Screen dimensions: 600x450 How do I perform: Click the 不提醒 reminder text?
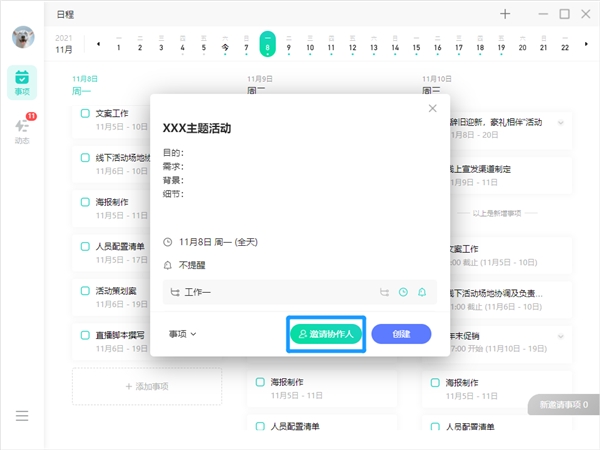pos(192,265)
